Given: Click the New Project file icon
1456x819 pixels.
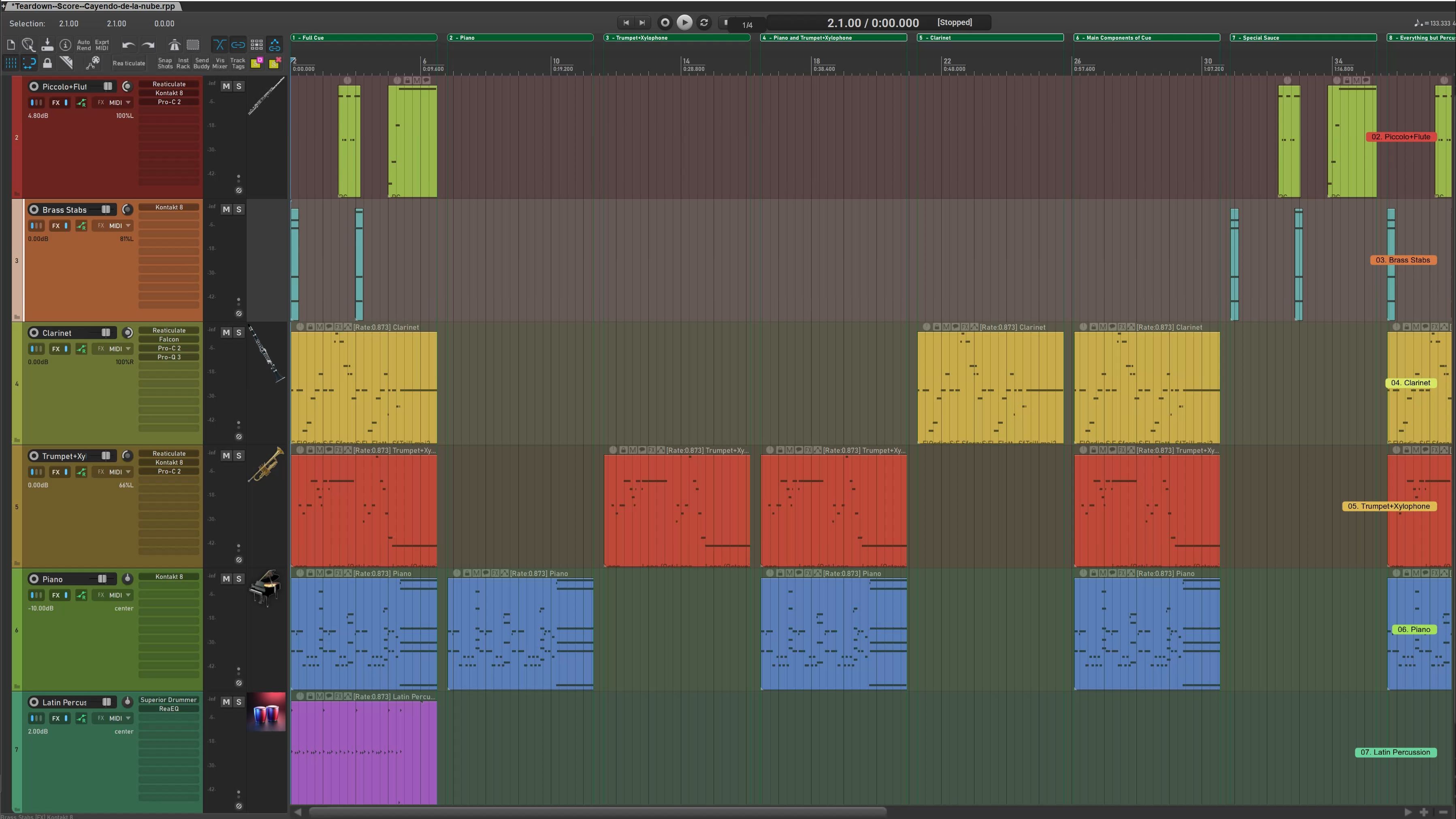Looking at the screenshot, I should tap(11, 45).
